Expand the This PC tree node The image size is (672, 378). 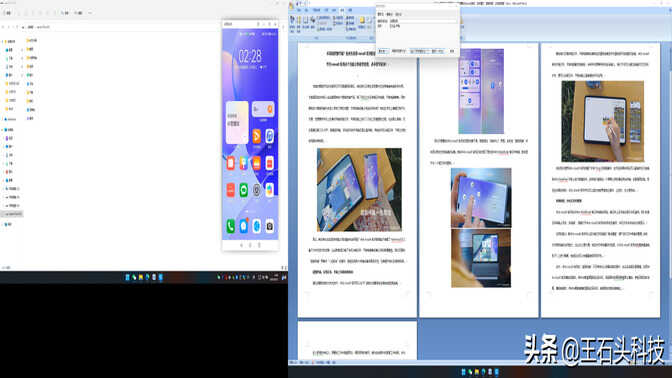[3, 129]
